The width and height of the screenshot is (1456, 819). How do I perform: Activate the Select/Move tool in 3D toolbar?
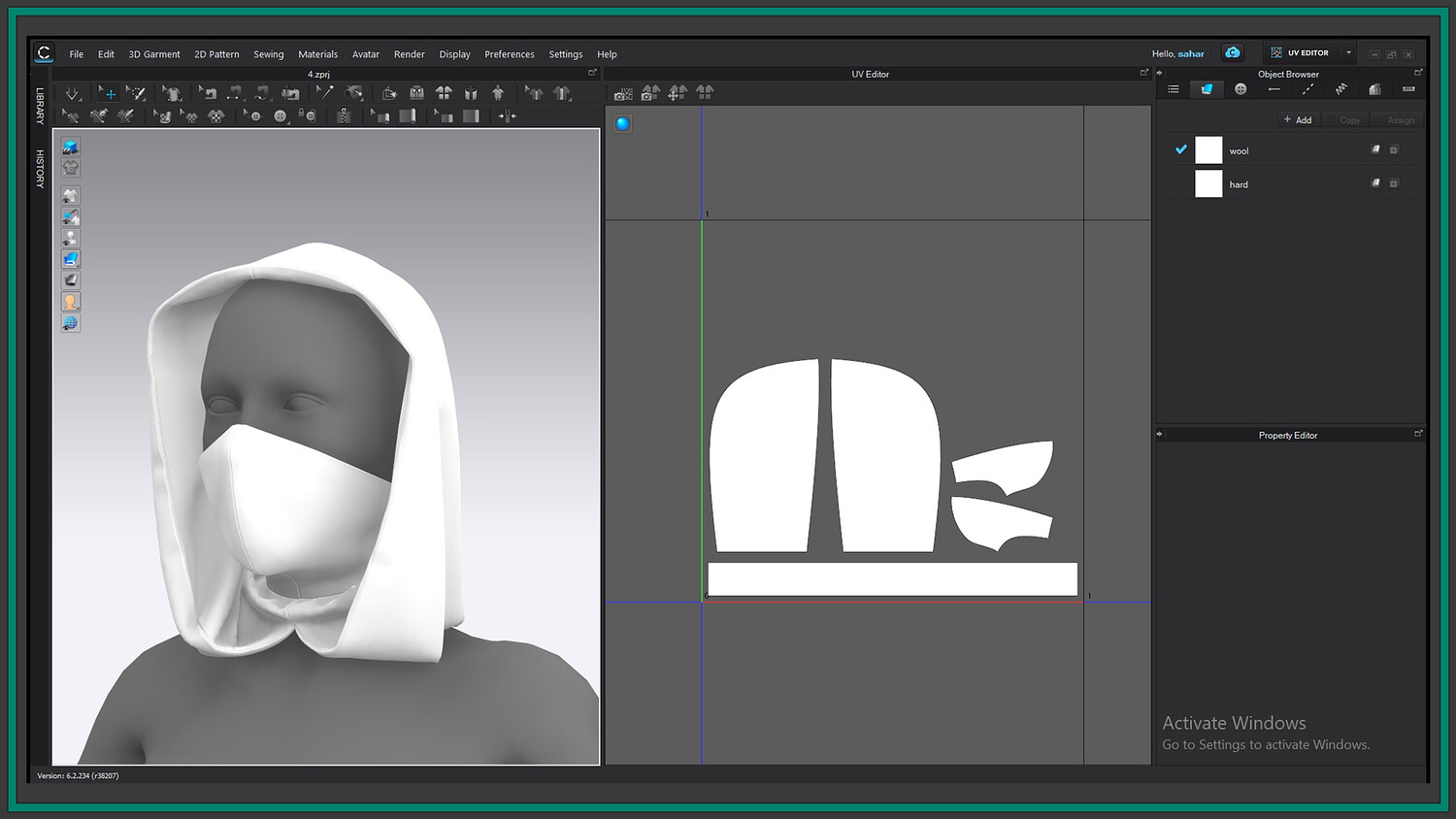click(x=108, y=93)
